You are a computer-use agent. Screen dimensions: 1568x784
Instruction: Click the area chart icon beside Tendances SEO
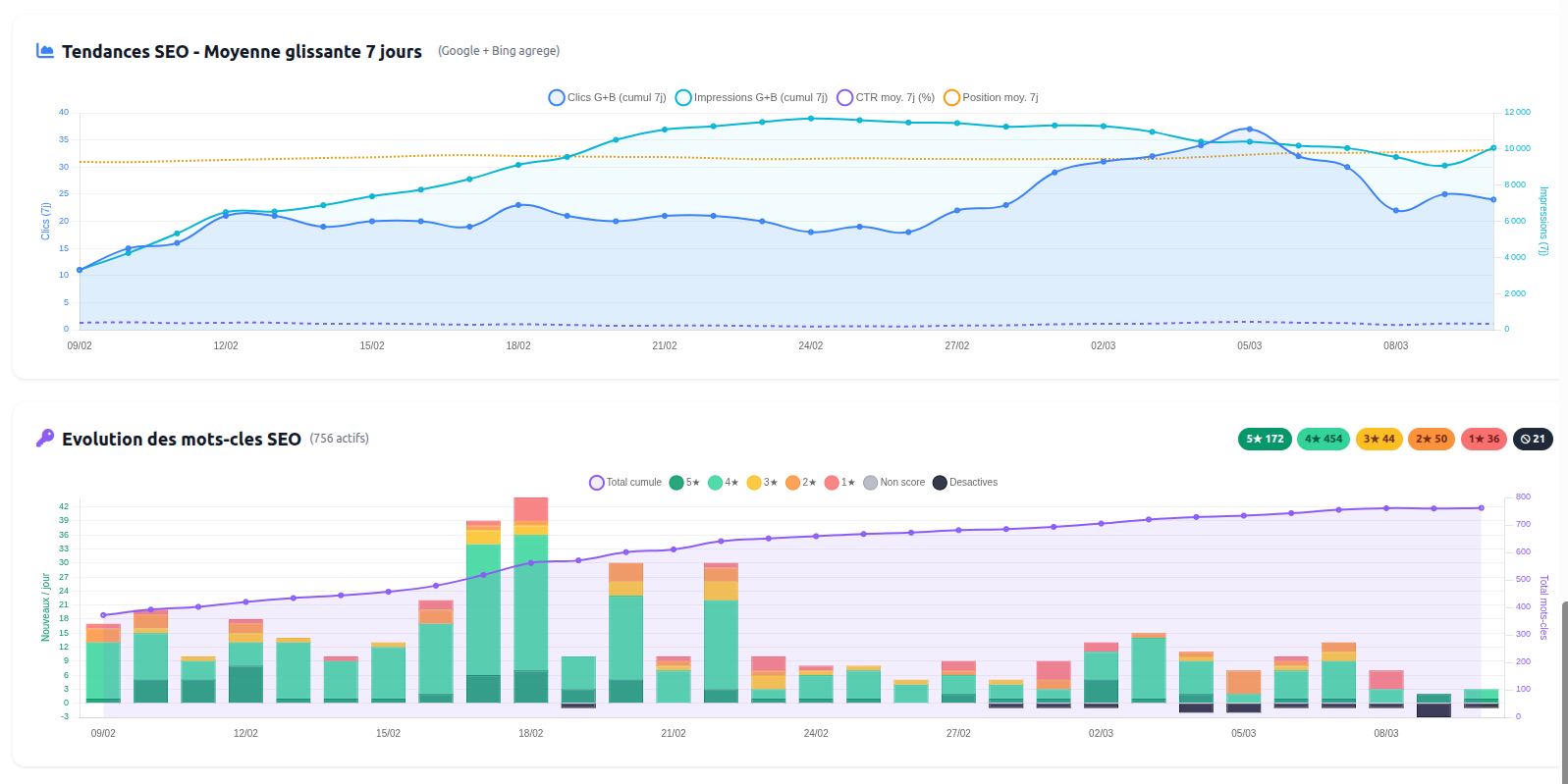[x=45, y=50]
